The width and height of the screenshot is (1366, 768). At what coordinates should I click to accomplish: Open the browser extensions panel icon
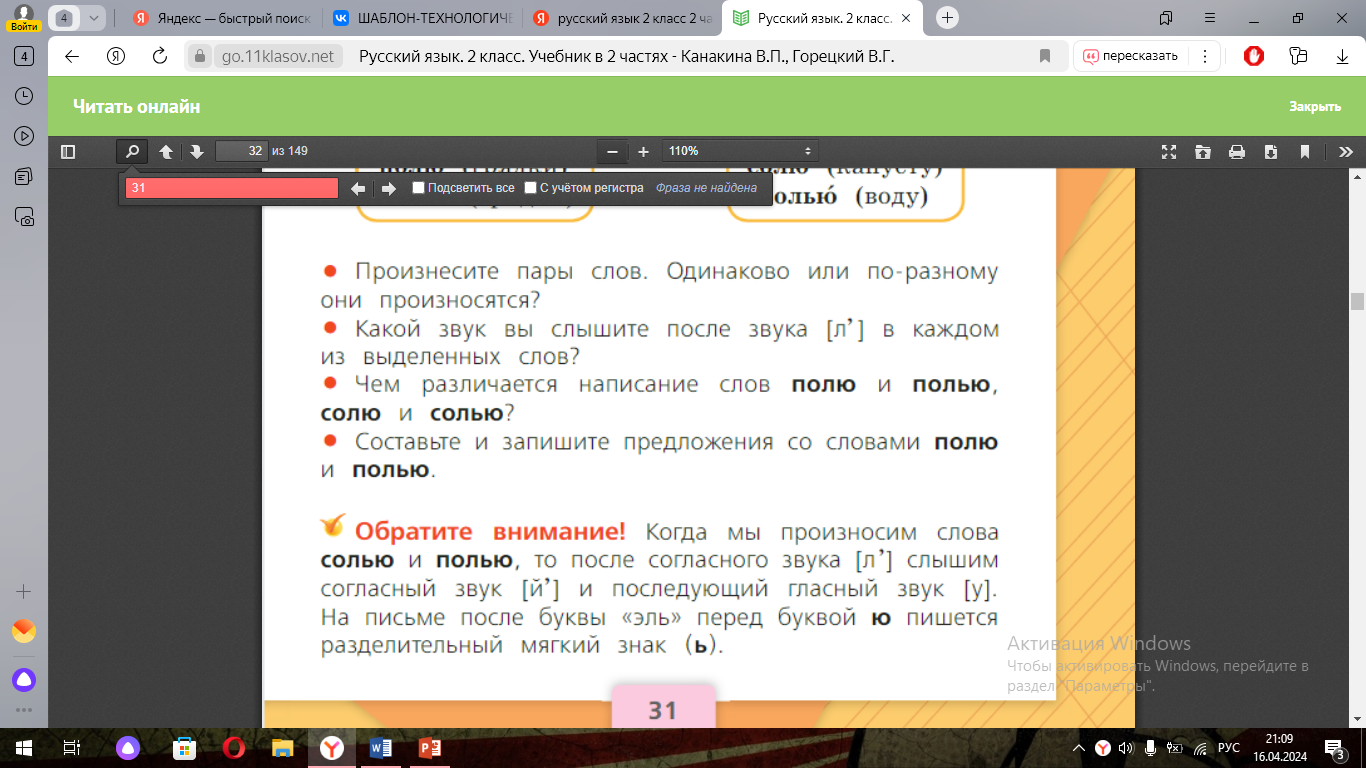coord(1298,56)
